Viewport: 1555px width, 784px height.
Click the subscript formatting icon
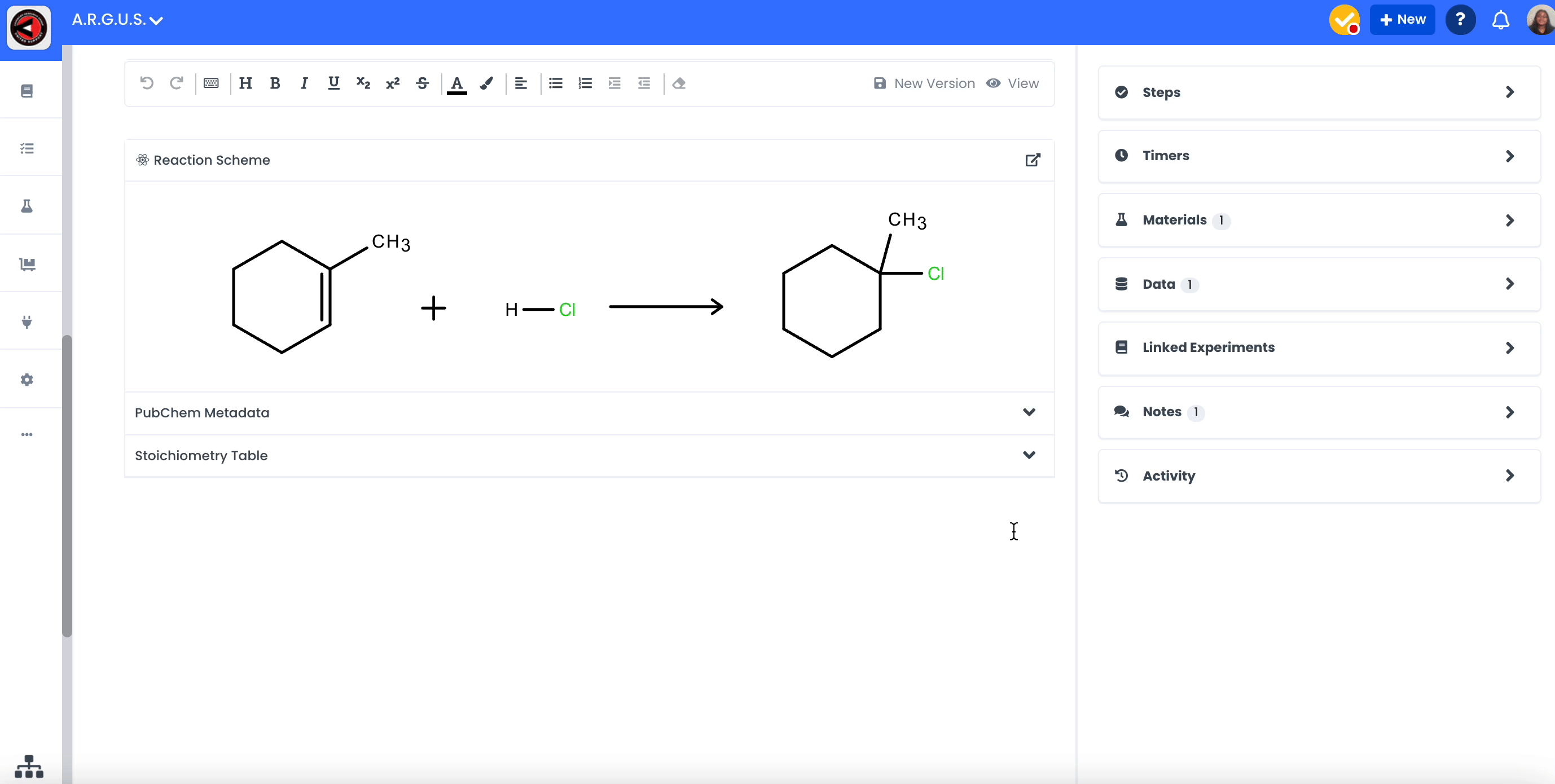click(363, 83)
